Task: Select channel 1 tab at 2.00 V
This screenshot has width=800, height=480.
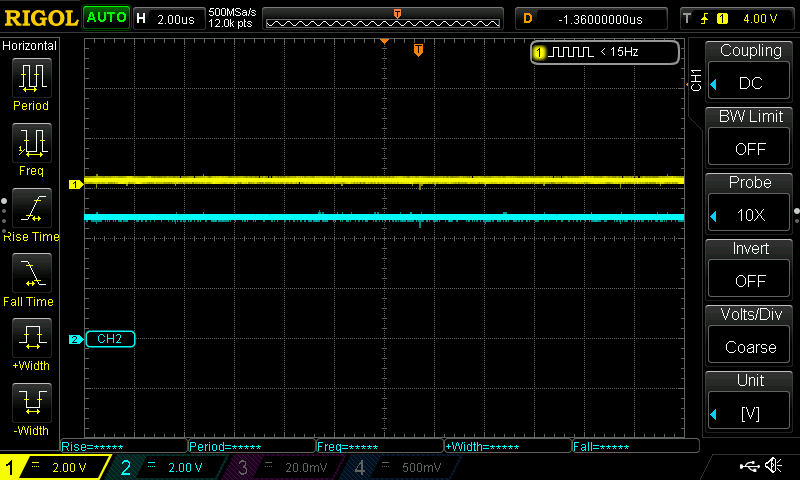Action: coord(54,467)
